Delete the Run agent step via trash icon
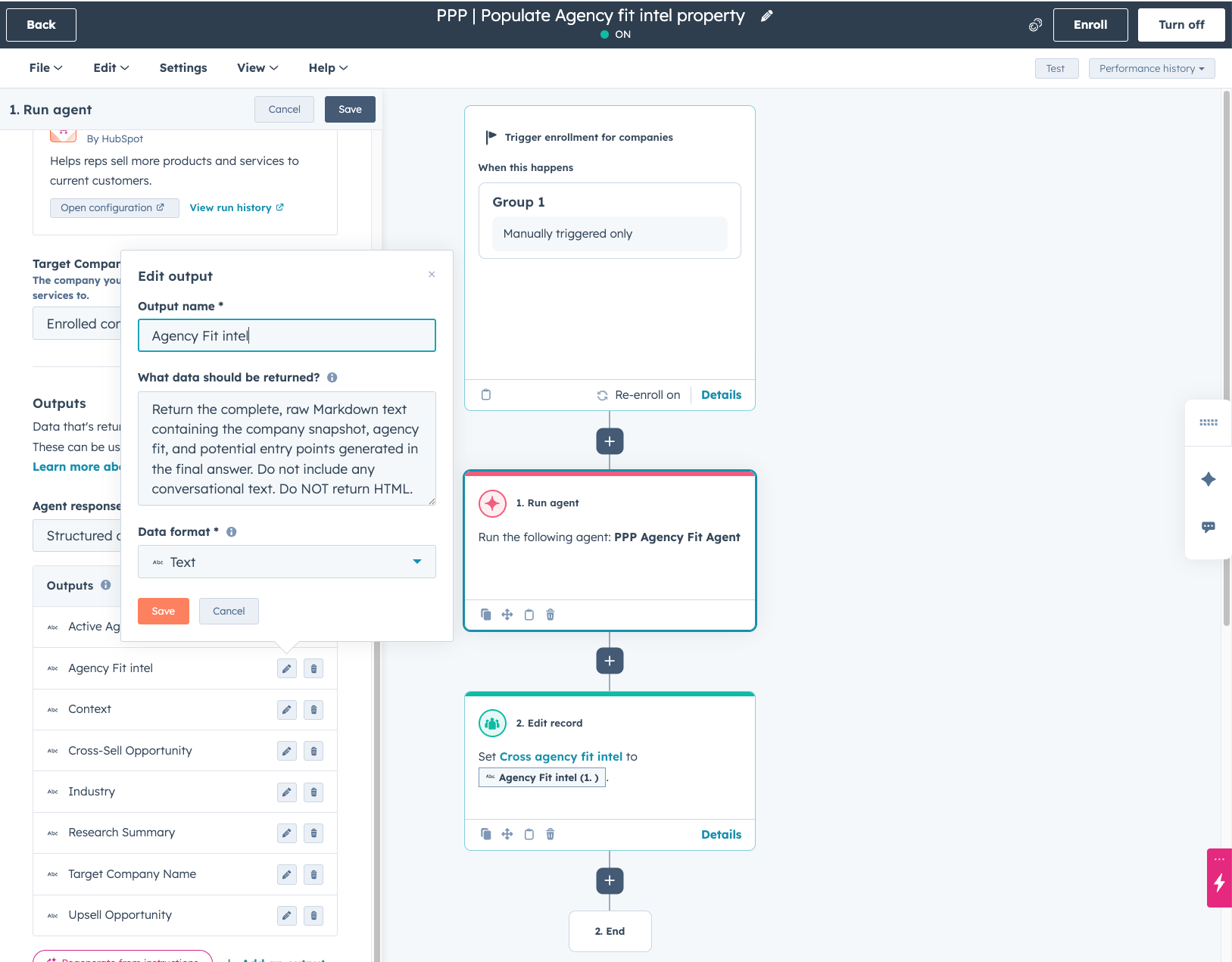The image size is (1232, 962). coord(550,615)
